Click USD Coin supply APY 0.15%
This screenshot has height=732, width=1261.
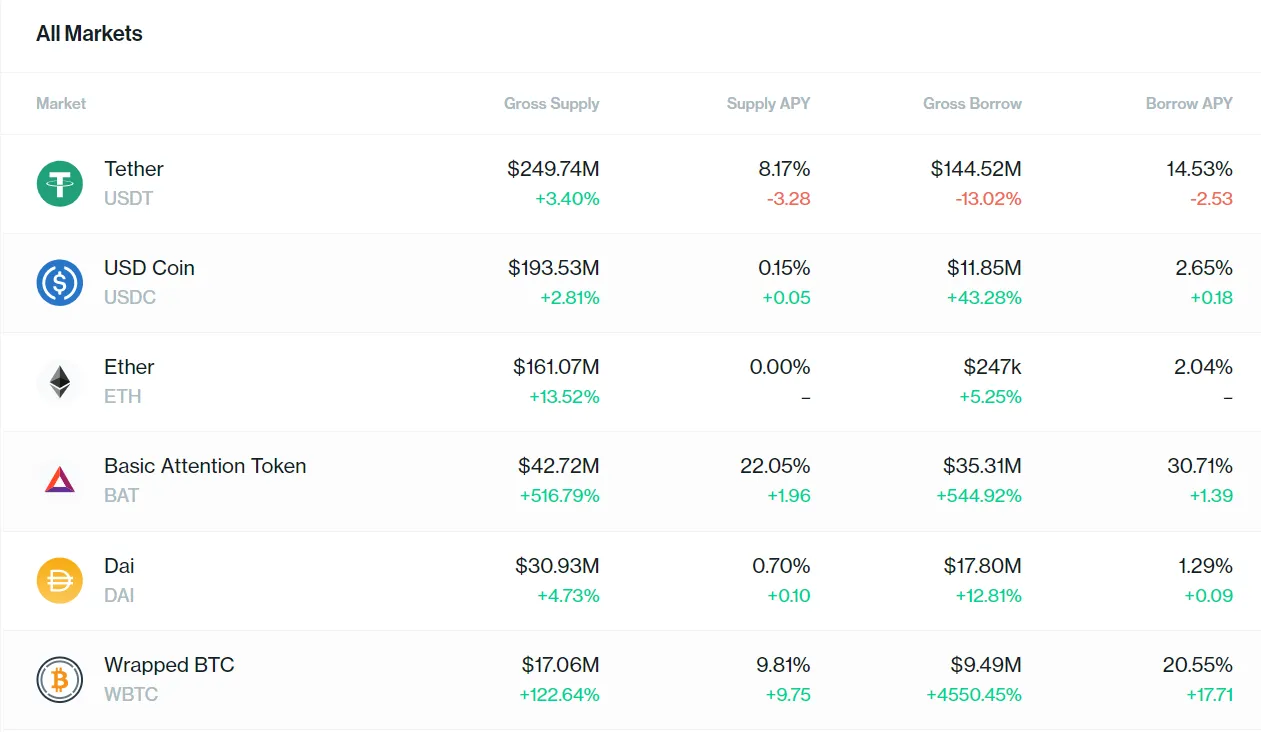[784, 268]
